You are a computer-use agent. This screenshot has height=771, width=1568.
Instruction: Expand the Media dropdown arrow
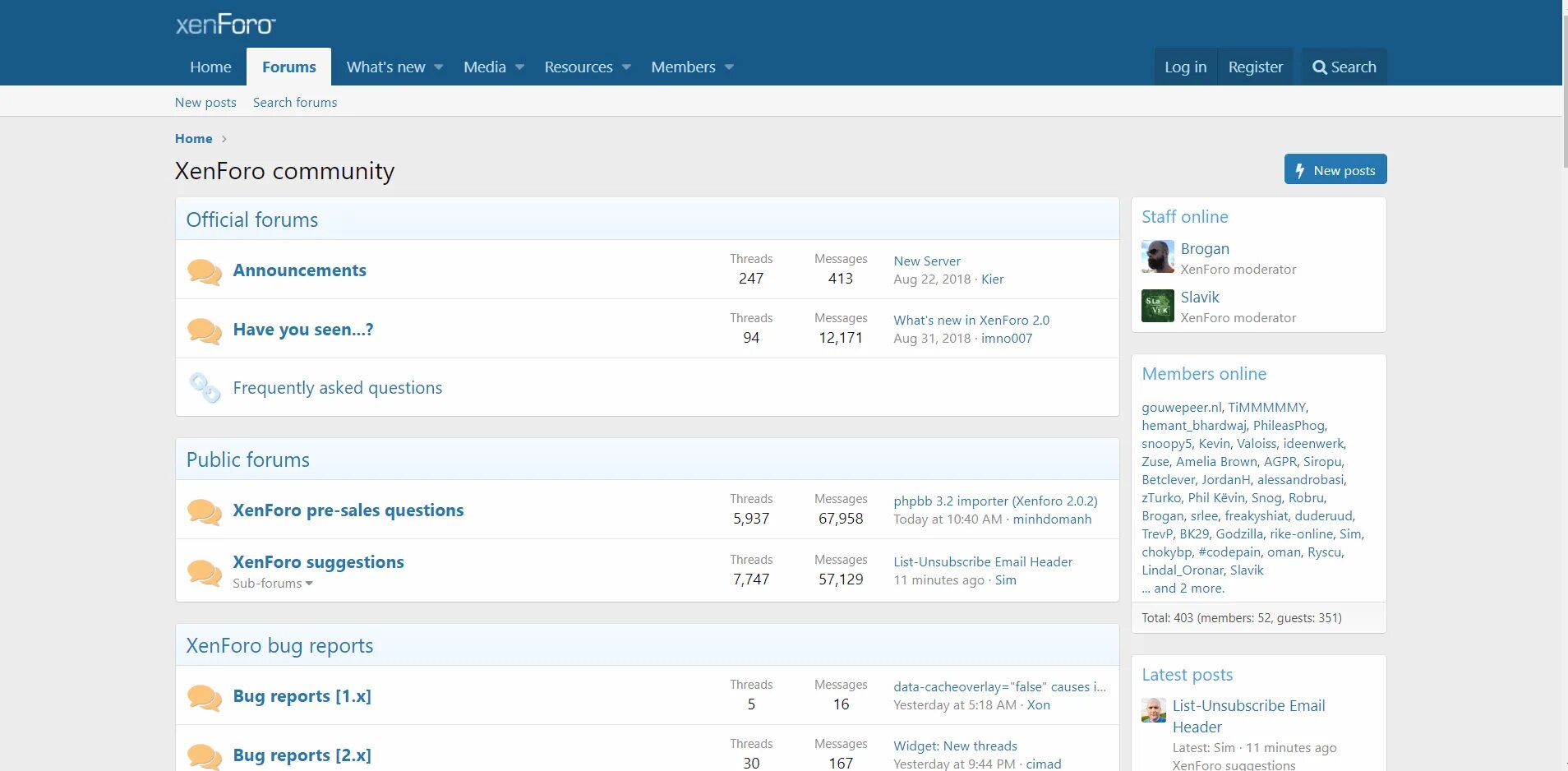519,67
